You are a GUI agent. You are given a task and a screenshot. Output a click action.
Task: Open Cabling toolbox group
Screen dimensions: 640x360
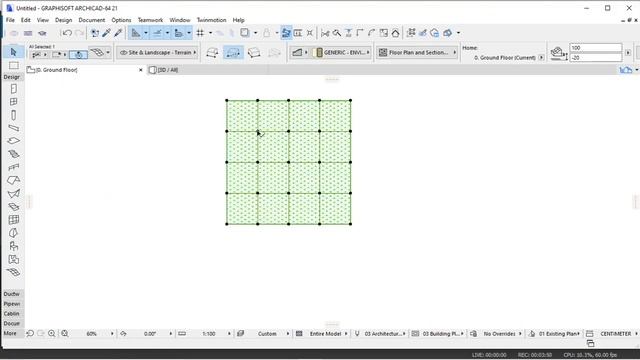(x=12, y=314)
